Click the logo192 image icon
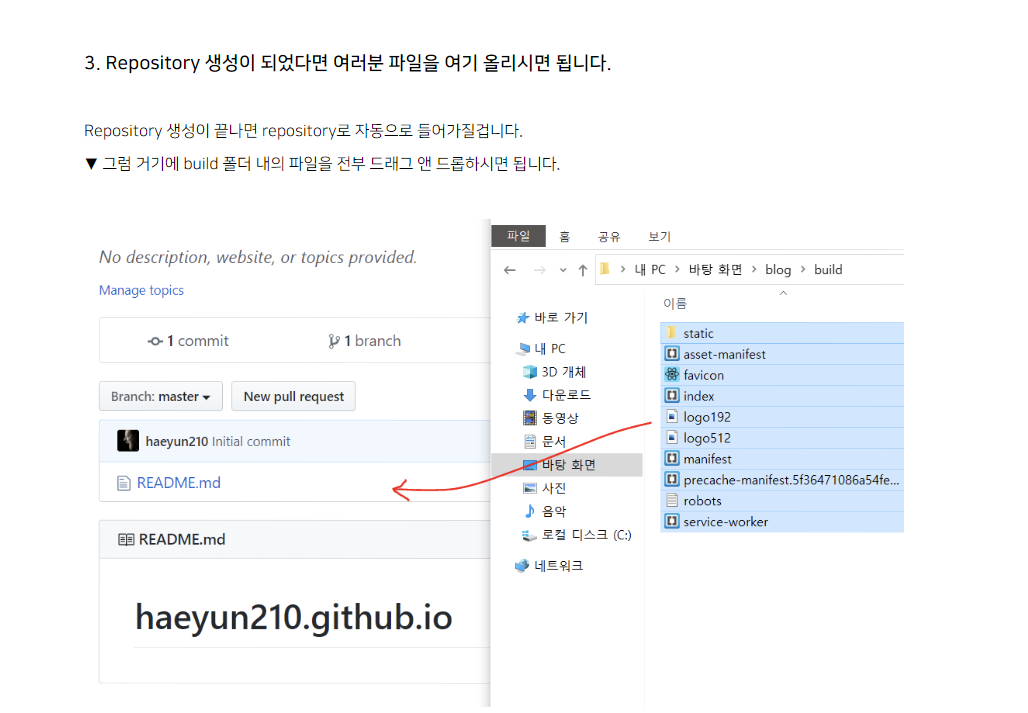 671,416
